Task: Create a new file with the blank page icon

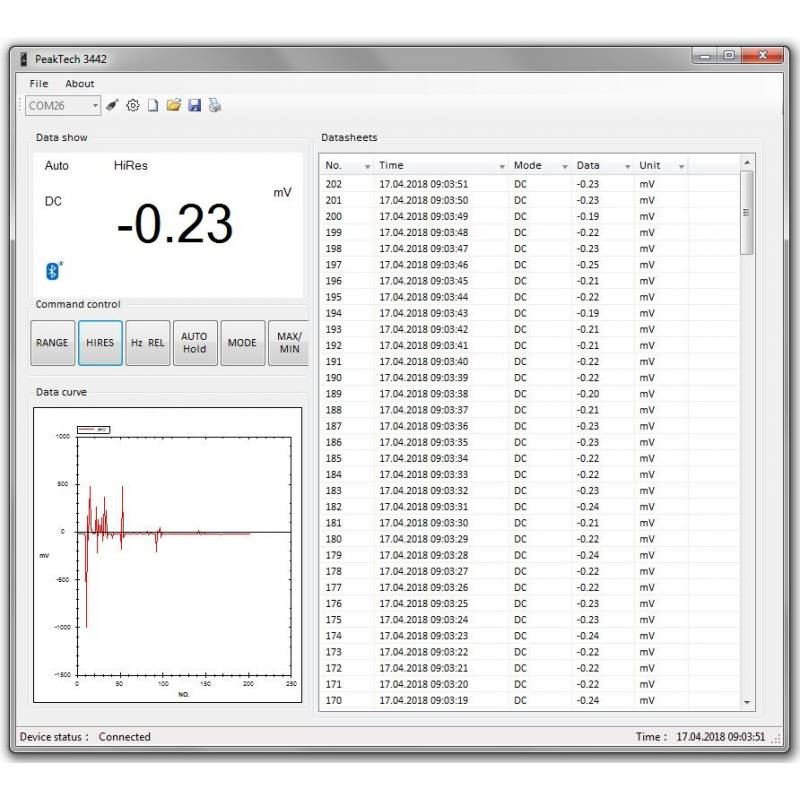Action: (x=153, y=105)
